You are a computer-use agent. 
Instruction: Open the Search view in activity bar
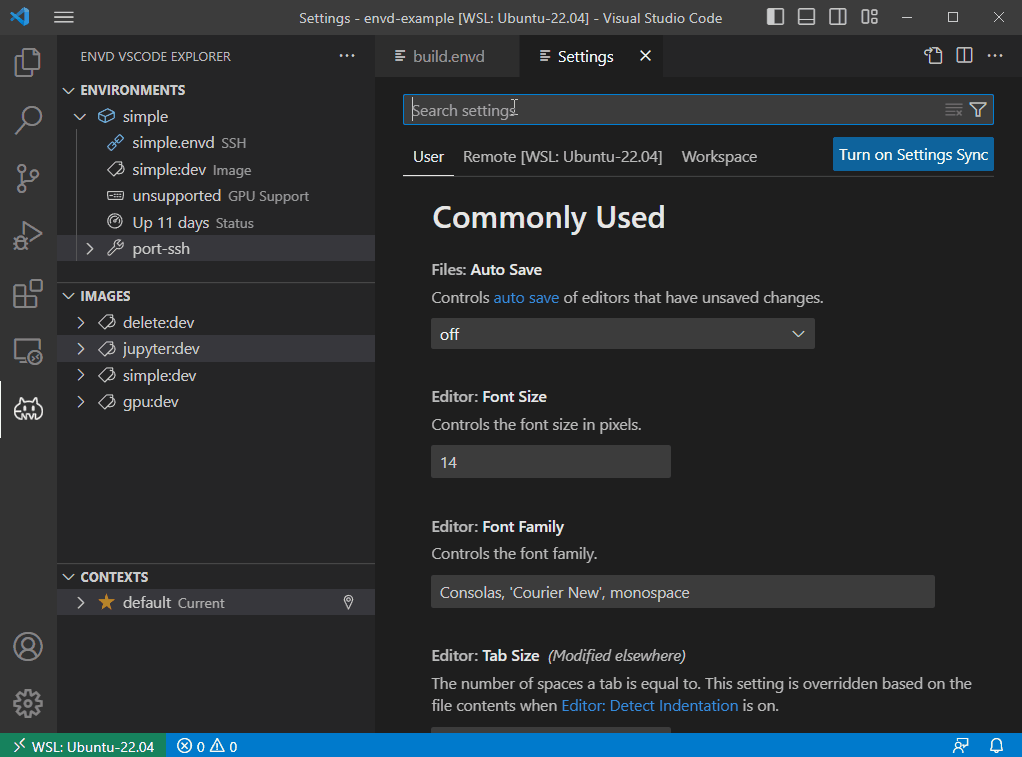coord(27,120)
